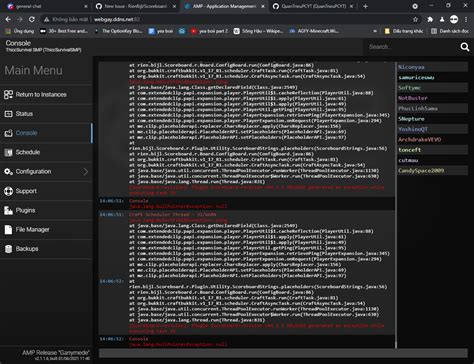Close the QuanTrieuPCYT GitHub tab
The width and height of the screenshot is (474, 364).
click(x=351, y=6)
